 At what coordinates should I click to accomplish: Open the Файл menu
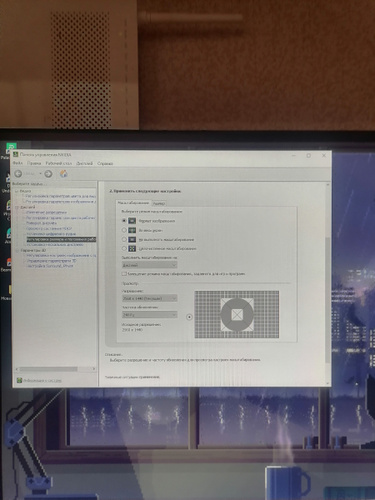[17, 163]
